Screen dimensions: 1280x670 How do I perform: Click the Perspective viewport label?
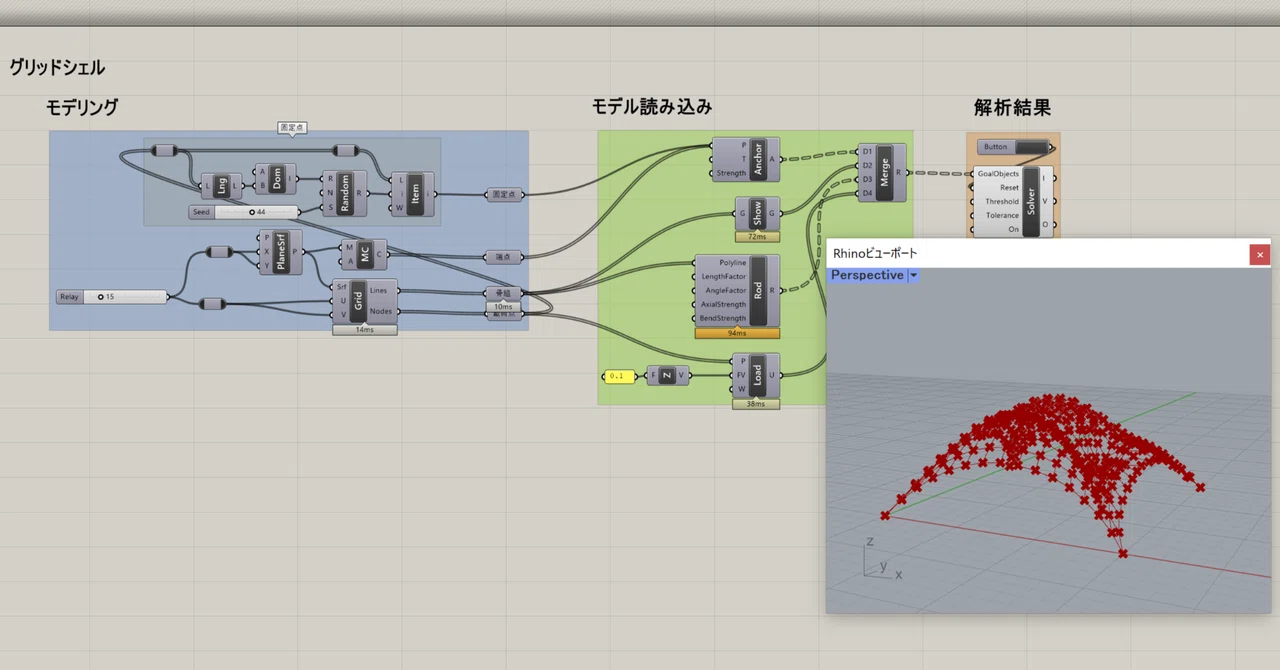click(867, 275)
